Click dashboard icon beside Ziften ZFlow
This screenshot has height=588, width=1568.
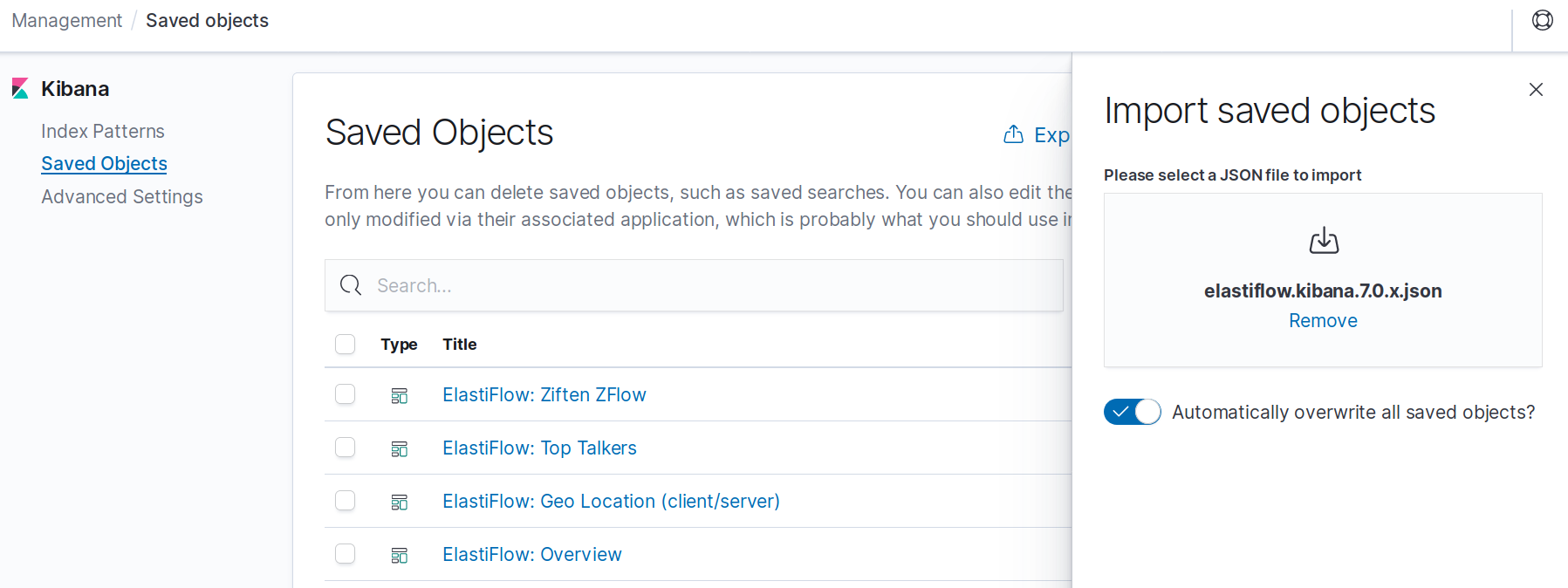[400, 396]
